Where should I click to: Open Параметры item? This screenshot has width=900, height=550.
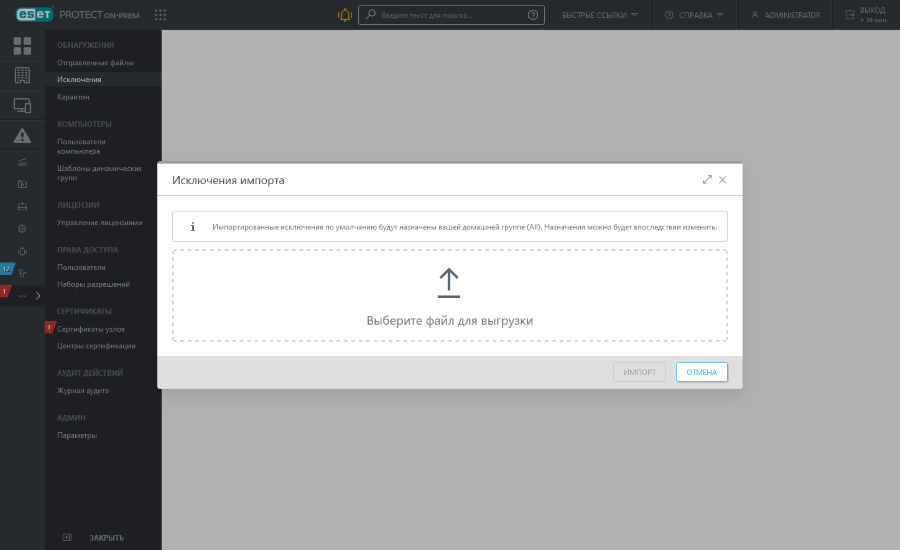point(77,435)
